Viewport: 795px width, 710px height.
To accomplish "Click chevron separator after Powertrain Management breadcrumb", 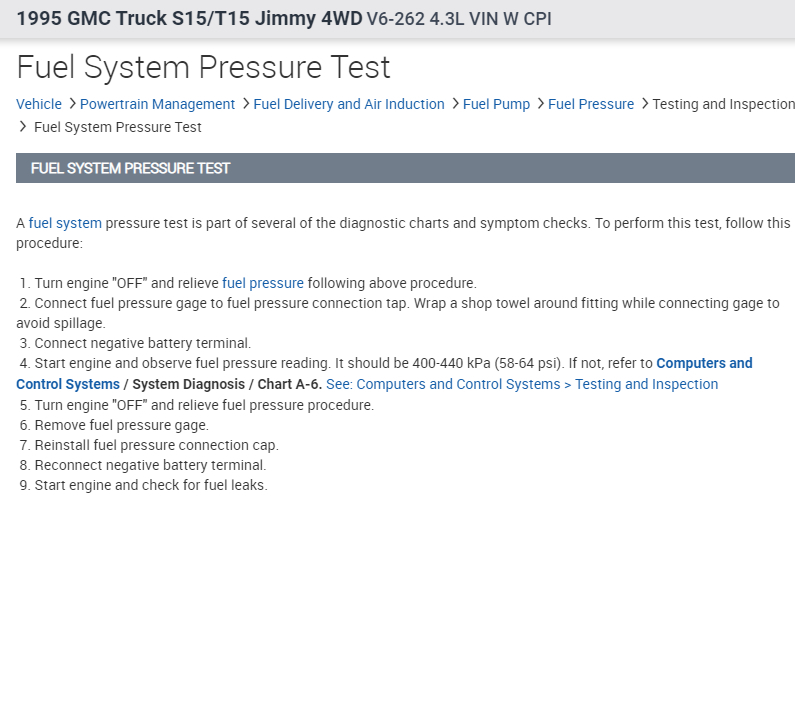I will coord(246,103).
